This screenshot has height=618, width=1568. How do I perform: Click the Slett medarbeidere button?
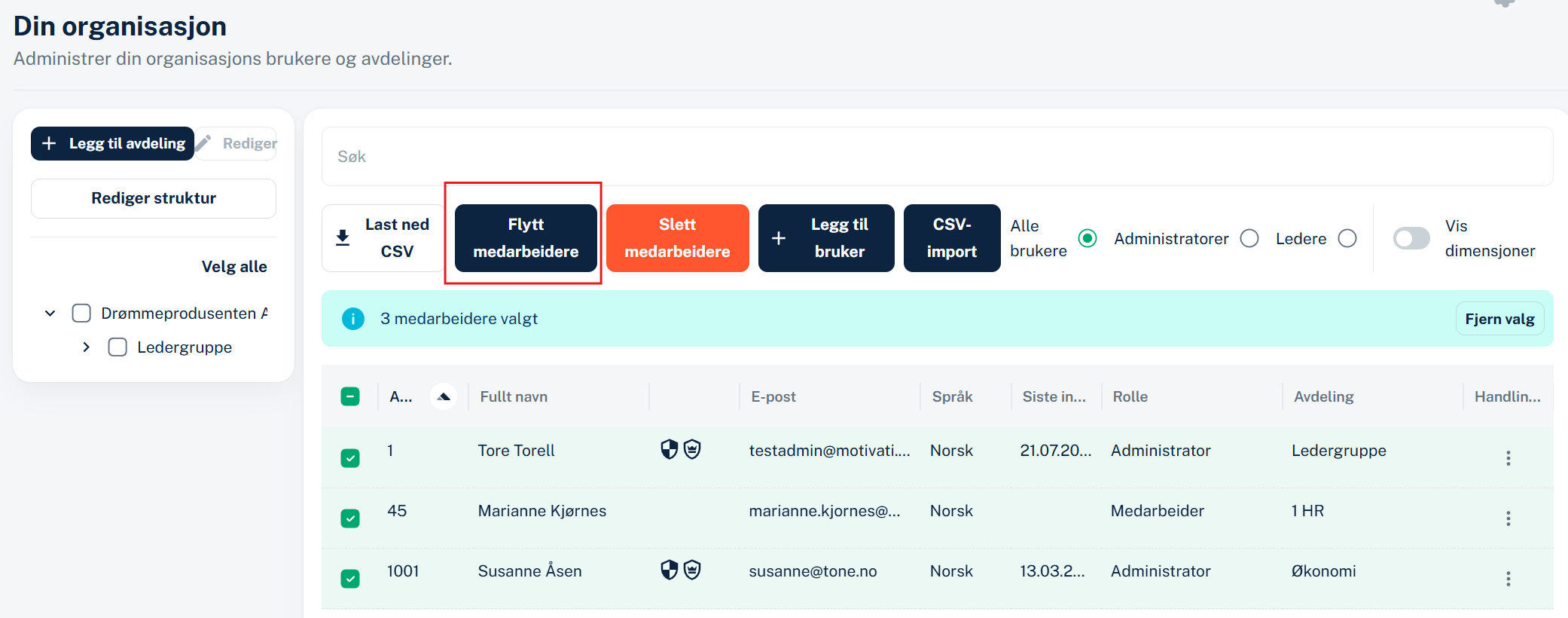[x=678, y=238]
